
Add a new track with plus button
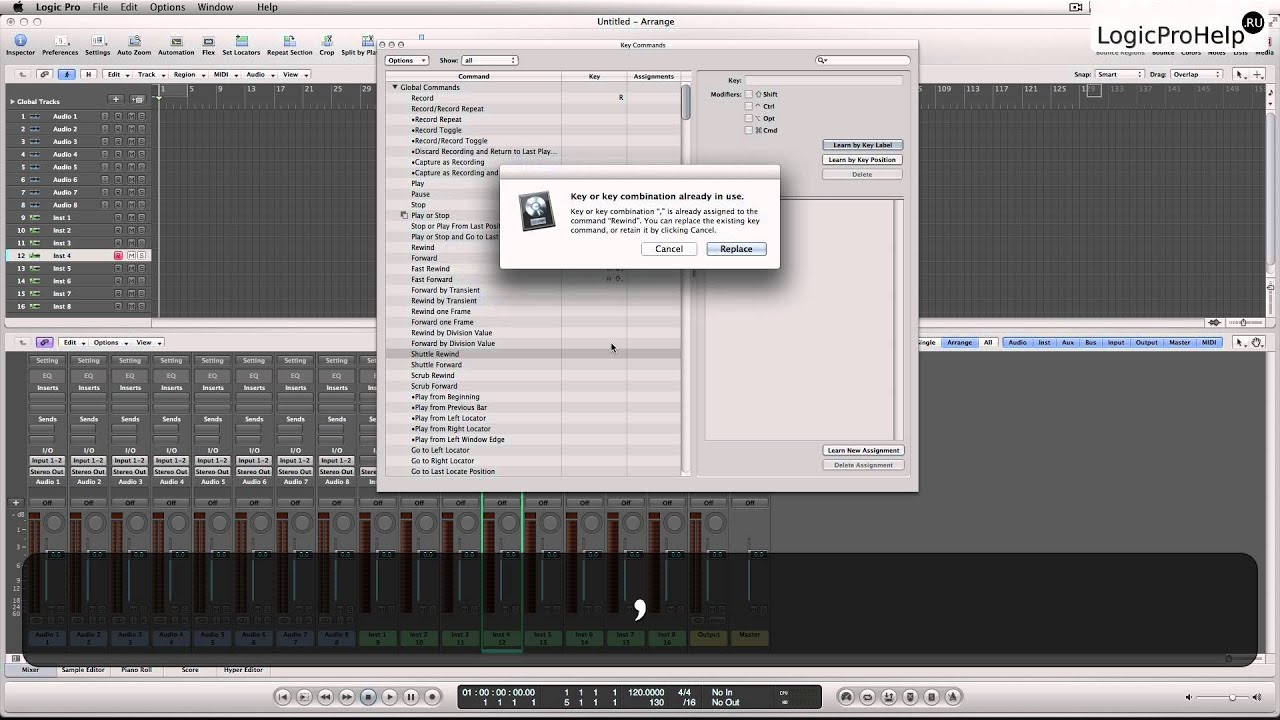click(x=116, y=99)
